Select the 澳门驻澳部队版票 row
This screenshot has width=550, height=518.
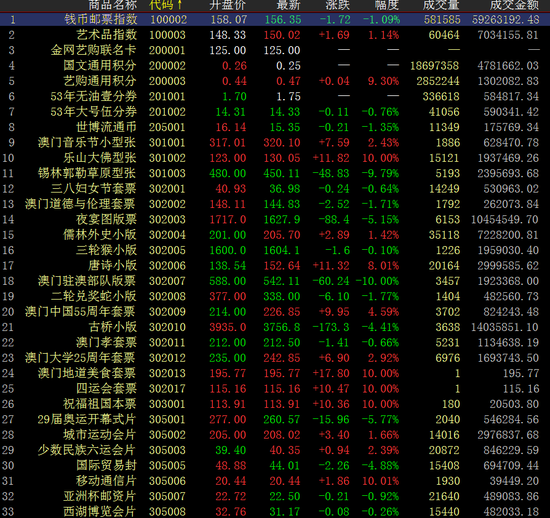[275, 281]
